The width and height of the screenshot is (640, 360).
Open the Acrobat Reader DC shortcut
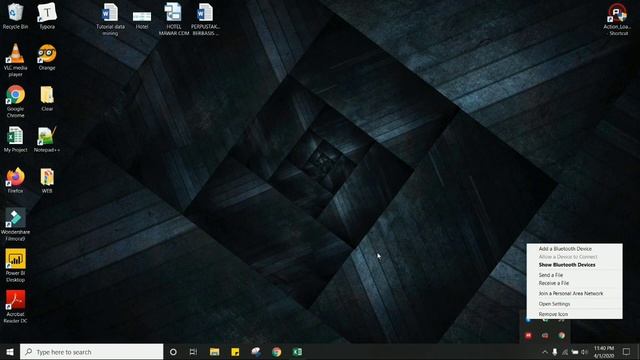click(15, 307)
